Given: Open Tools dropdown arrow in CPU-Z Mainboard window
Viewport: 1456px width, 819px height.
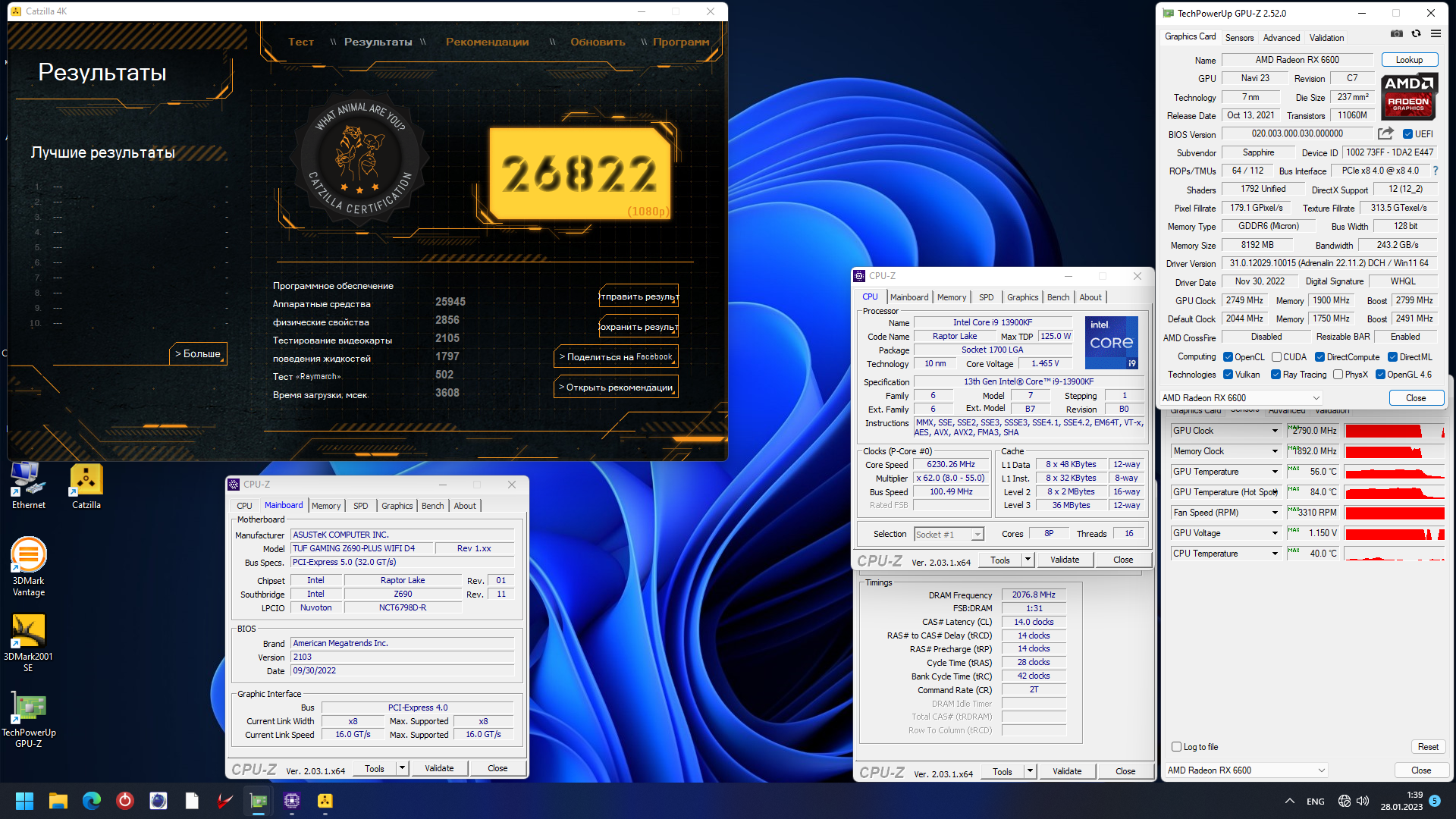Looking at the screenshot, I should [x=402, y=768].
